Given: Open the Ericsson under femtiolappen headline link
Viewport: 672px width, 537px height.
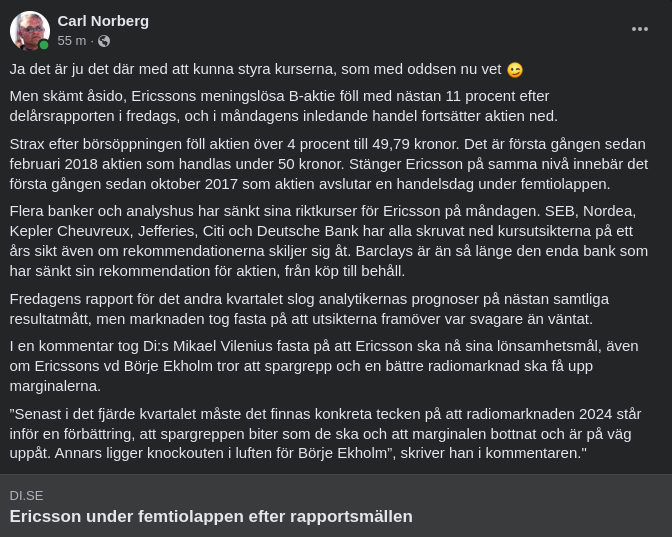Looking at the screenshot, I should [x=211, y=516].
